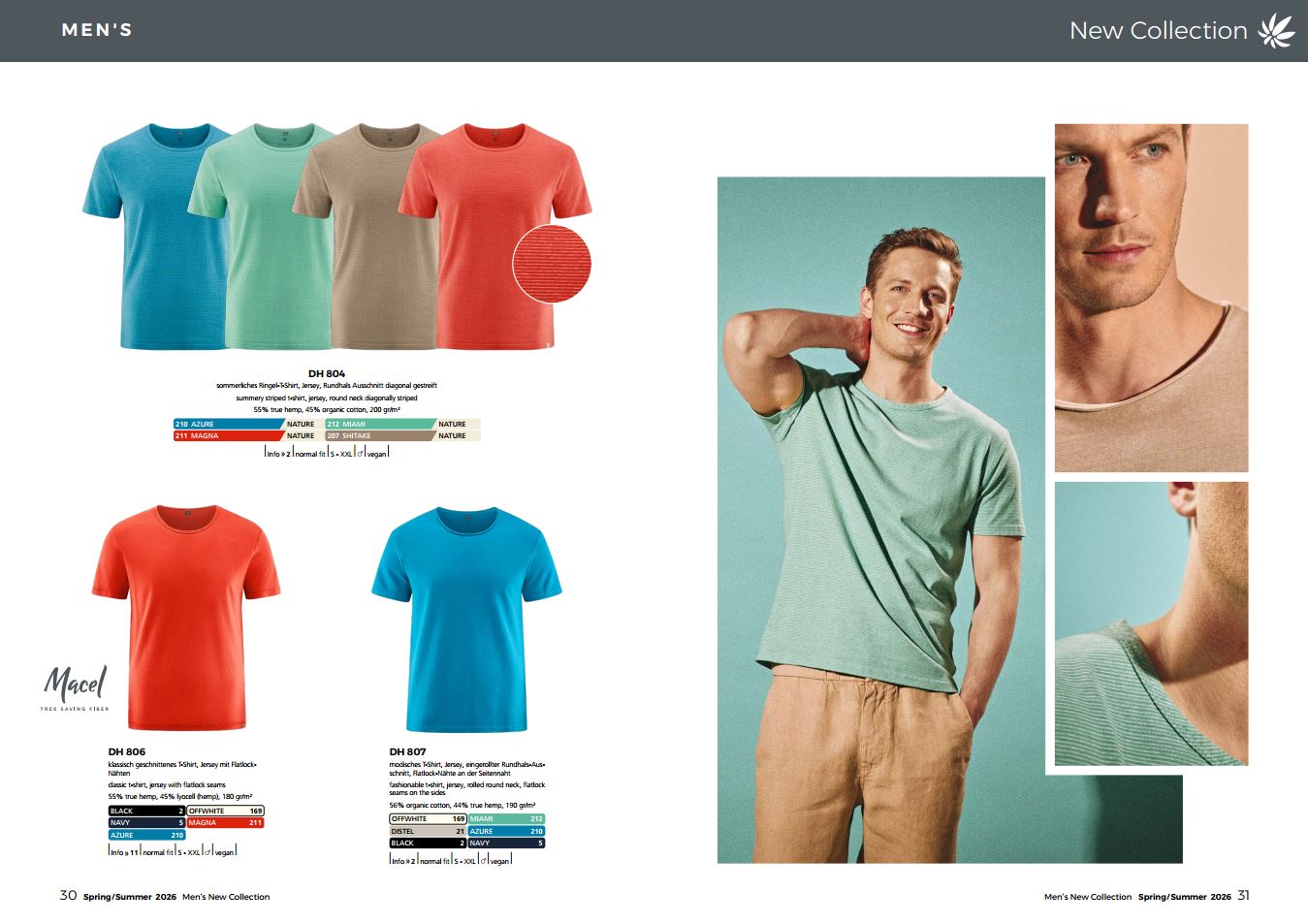Click the close-up photo of the beige neckline

[x=1151, y=298]
